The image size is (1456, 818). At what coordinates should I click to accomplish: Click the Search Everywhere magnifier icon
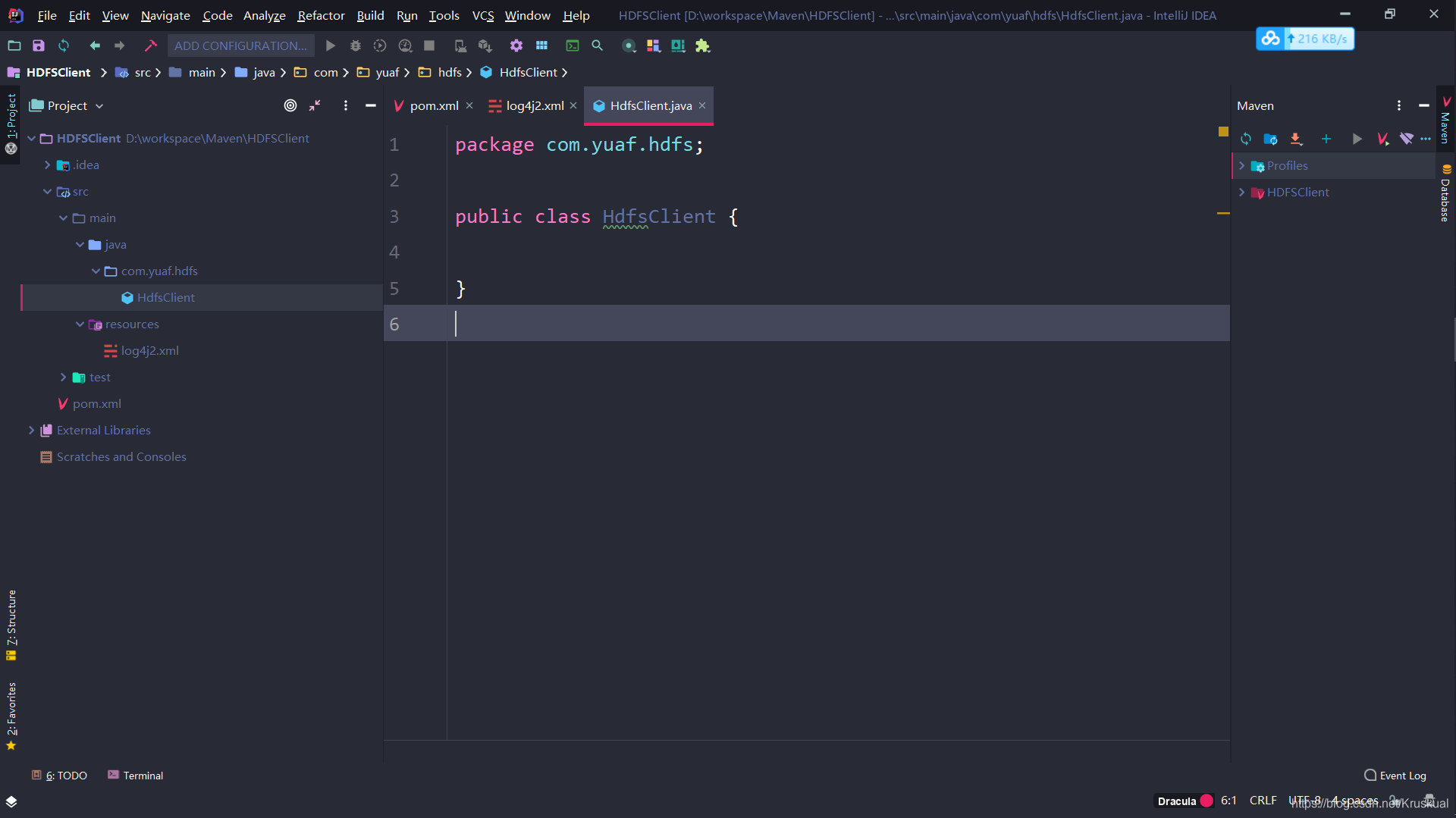598,45
